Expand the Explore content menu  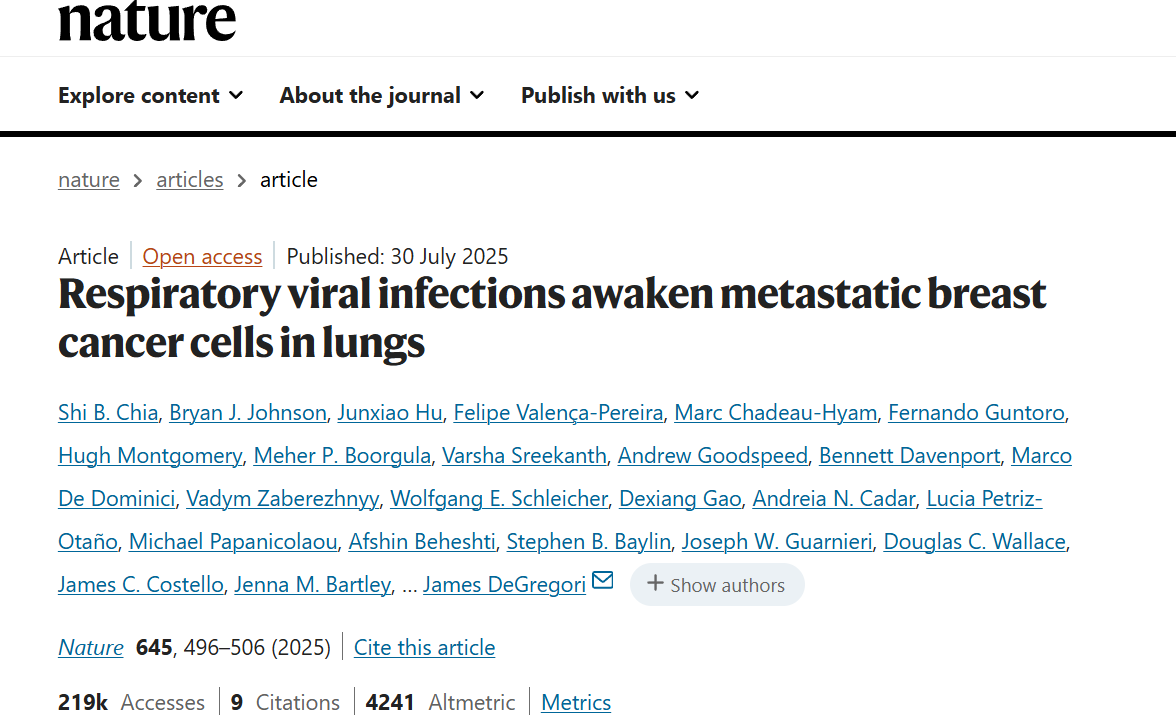pyautogui.click(x=150, y=95)
